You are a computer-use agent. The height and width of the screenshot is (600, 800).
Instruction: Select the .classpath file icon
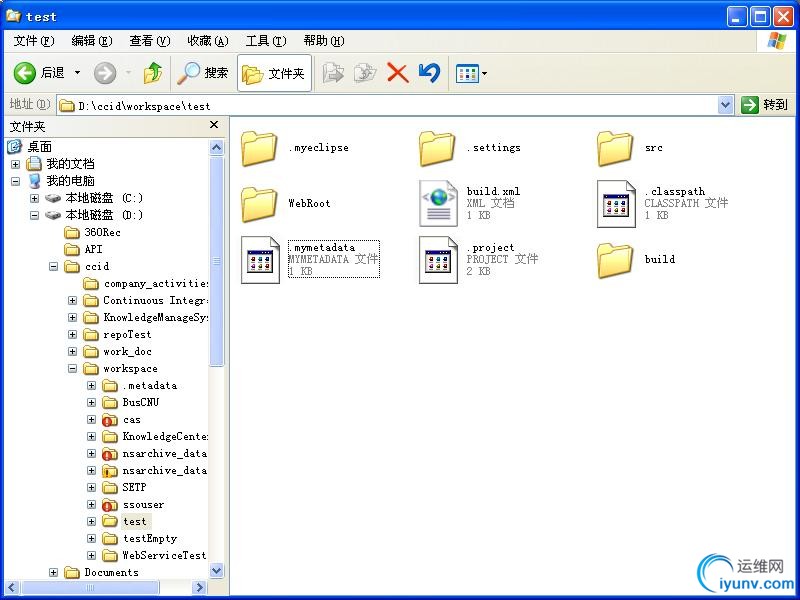coord(616,203)
